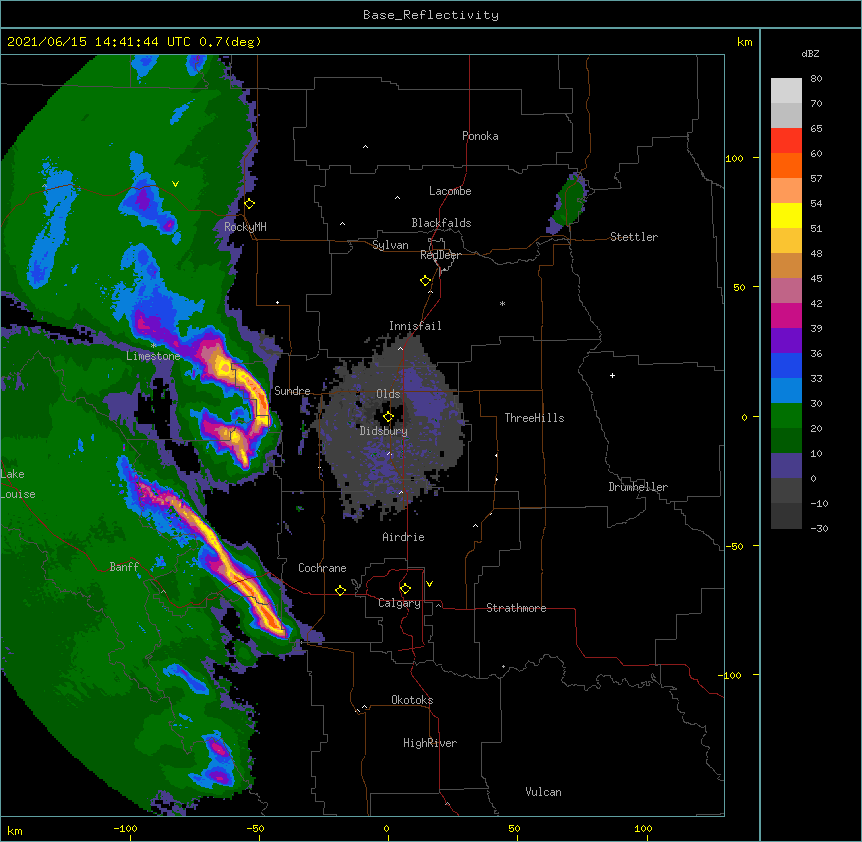Click the -30 value on the dBZ legend
The image size is (862, 842).
coord(819,529)
